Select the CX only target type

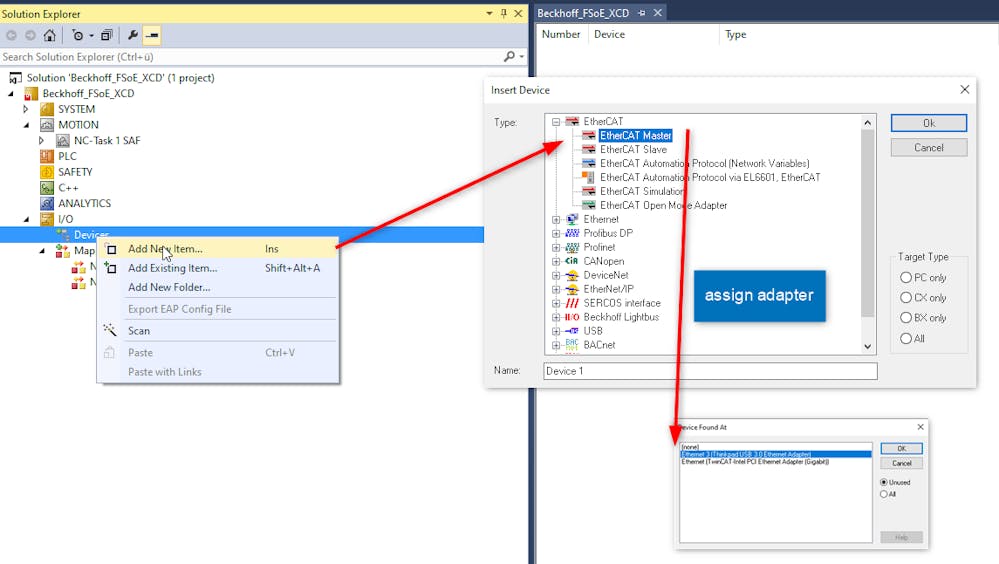(x=905, y=298)
